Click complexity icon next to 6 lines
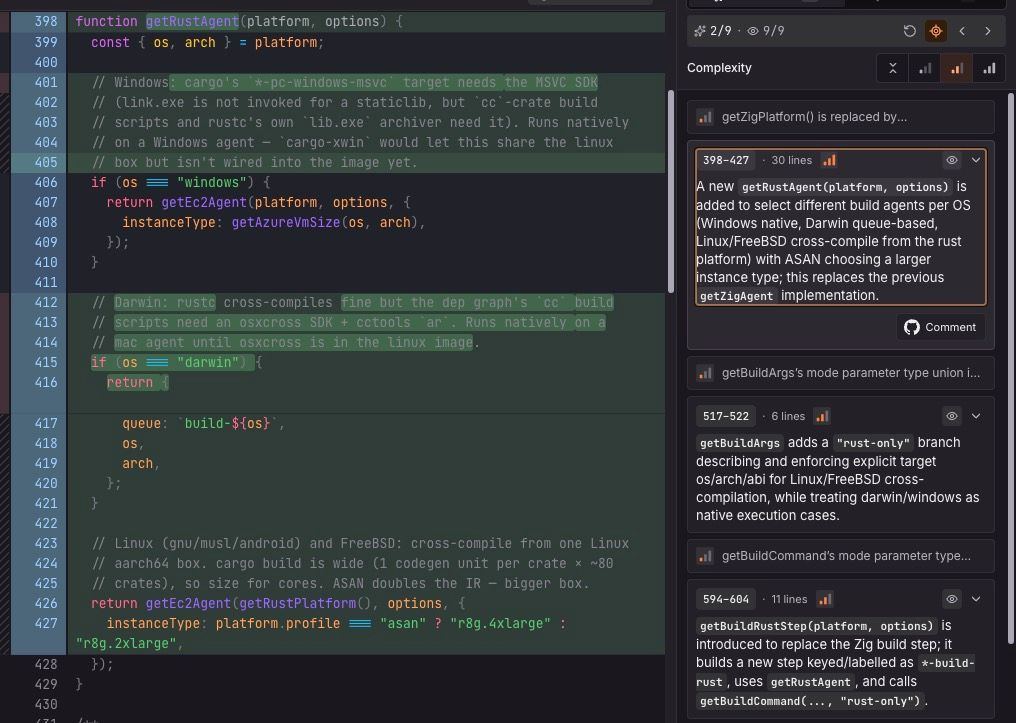This screenshot has height=723, width=1016. 822,417
